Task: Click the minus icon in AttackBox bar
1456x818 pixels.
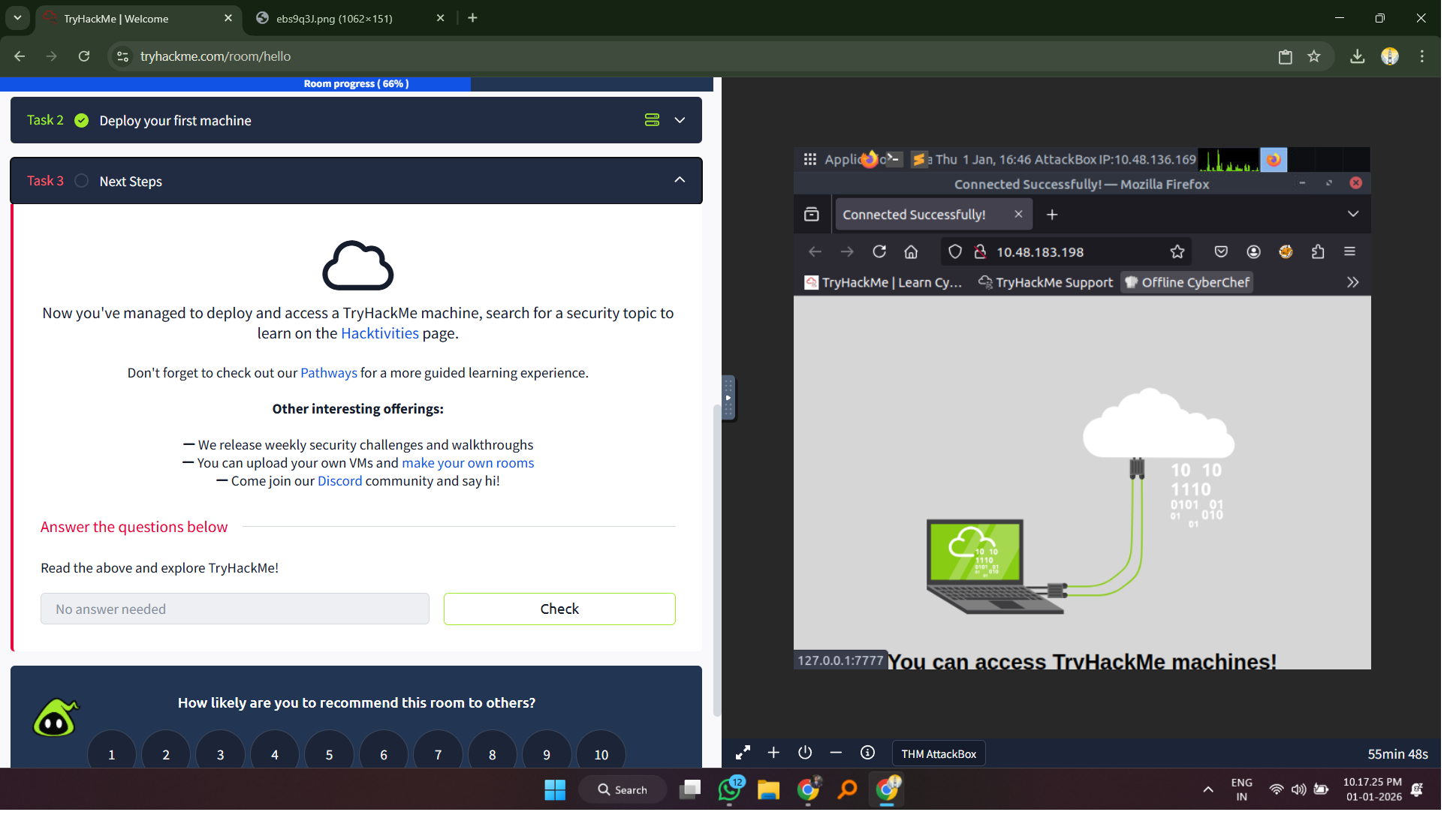Action: 836,753
